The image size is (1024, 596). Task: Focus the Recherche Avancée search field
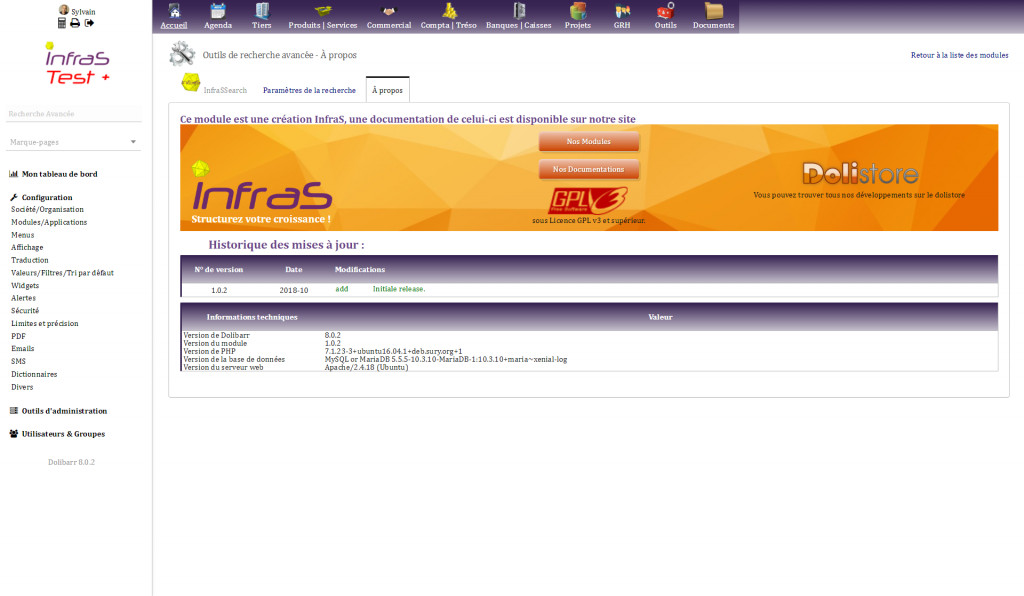click(x=73, y=114)
